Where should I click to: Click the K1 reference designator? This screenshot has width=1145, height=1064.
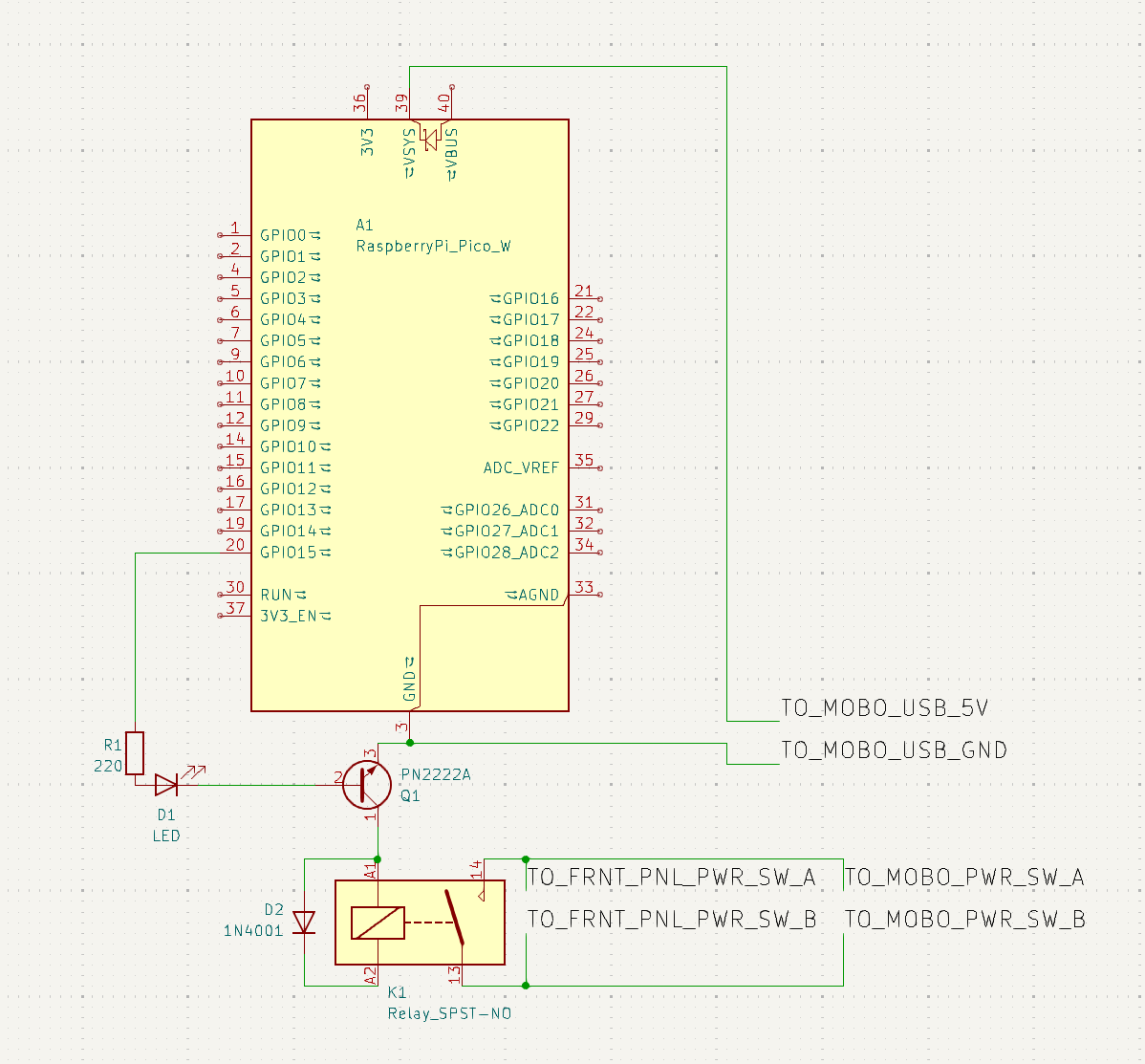pyautogui.click(x=397, y=992)
